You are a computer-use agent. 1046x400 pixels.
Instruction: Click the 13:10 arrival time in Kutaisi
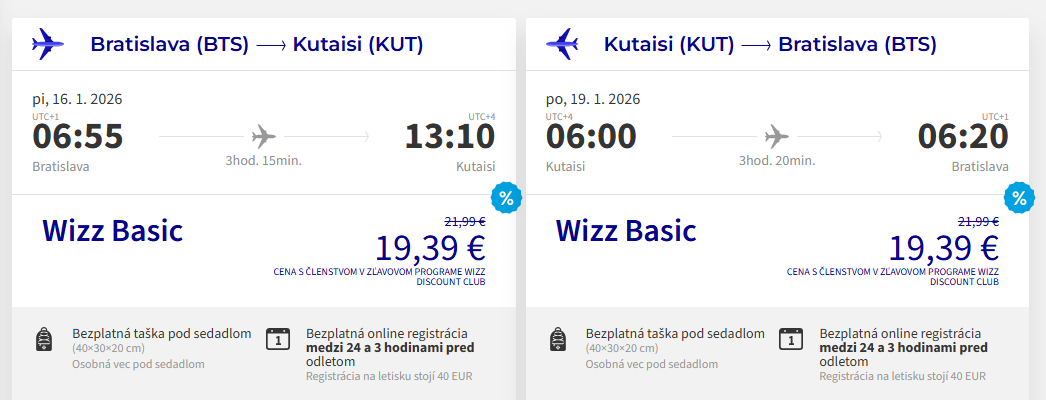pos(449,137)
